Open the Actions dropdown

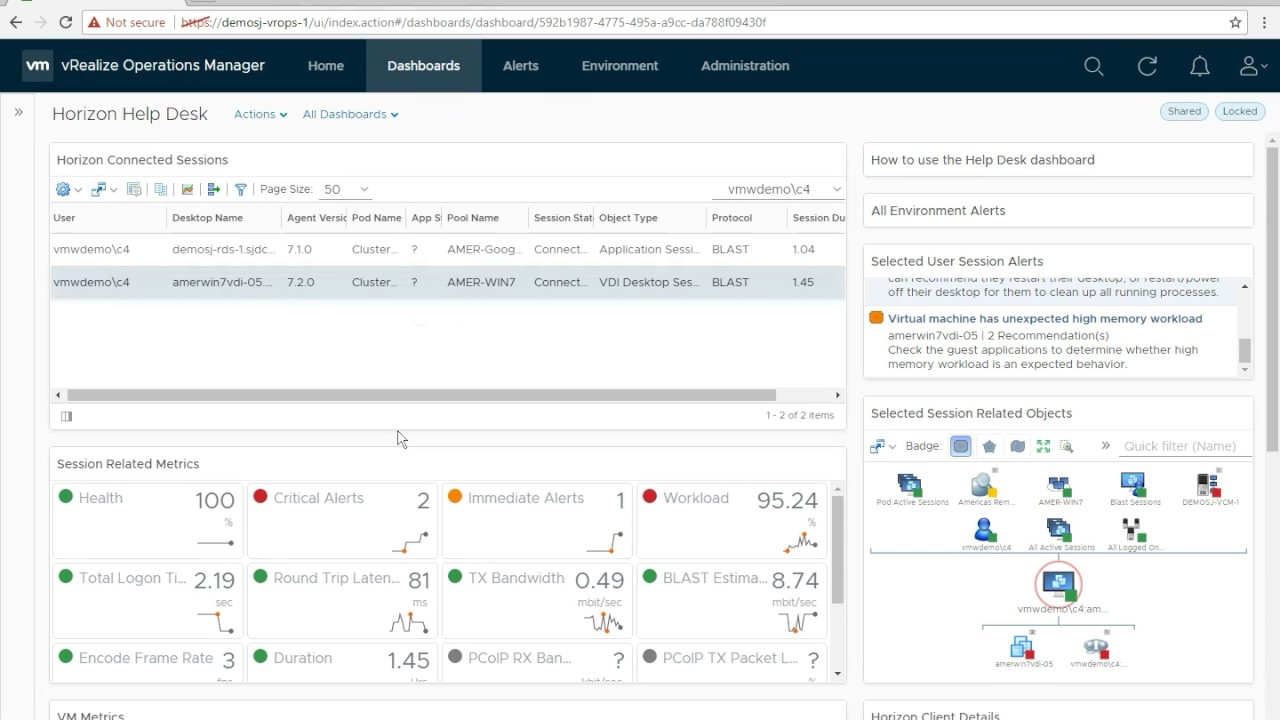260,114
